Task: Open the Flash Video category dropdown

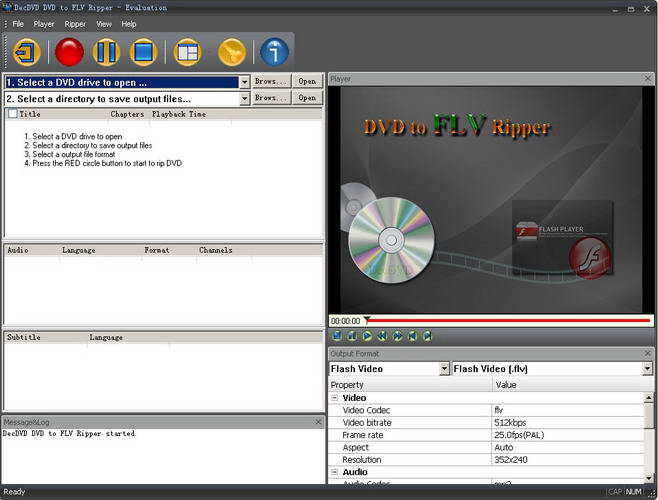Action: (x=444, y=369)
